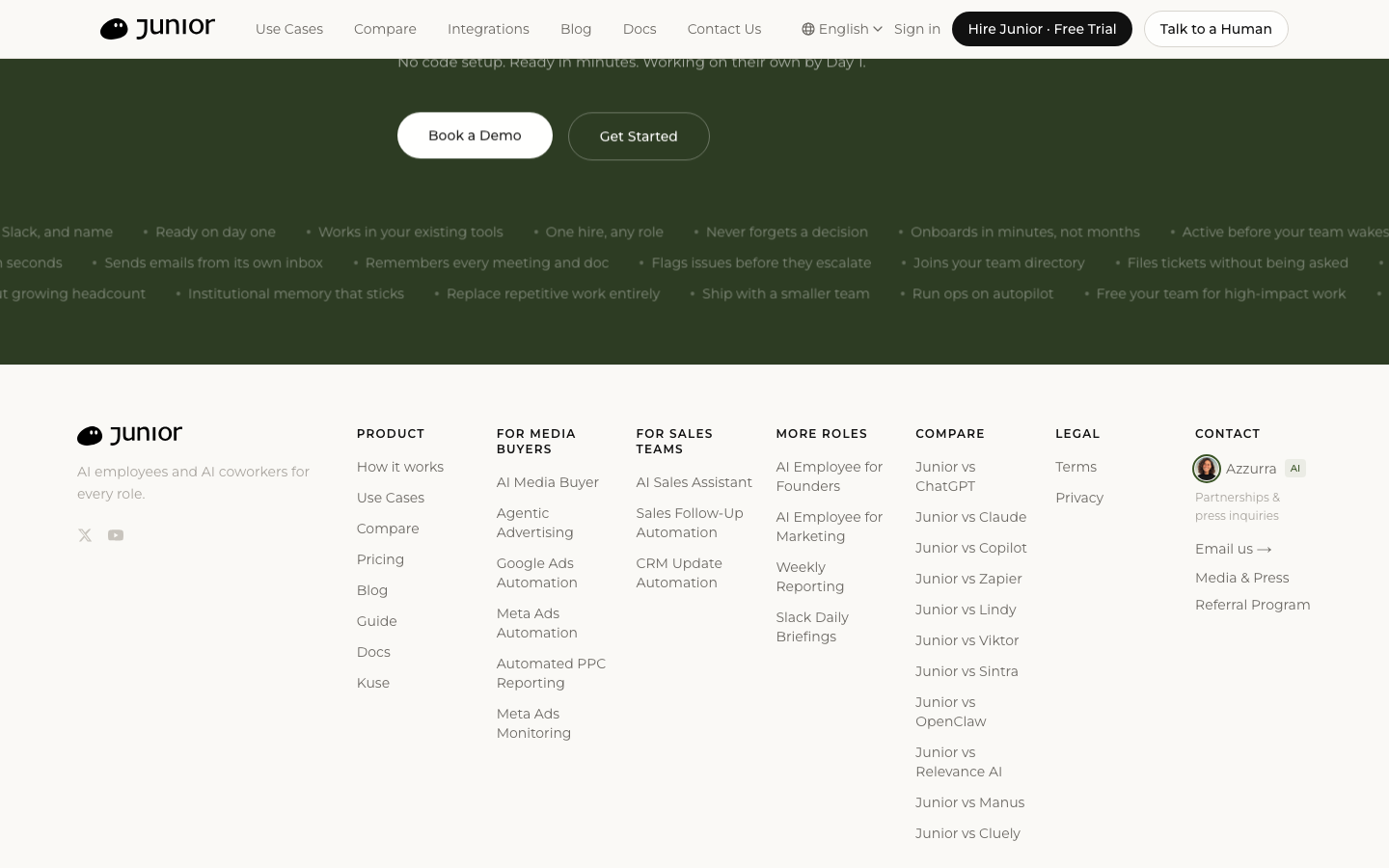This screenshot has height=868, width=1389.
Task: Click the AI badge beside Azzurra
Action: click(1295, 469)
